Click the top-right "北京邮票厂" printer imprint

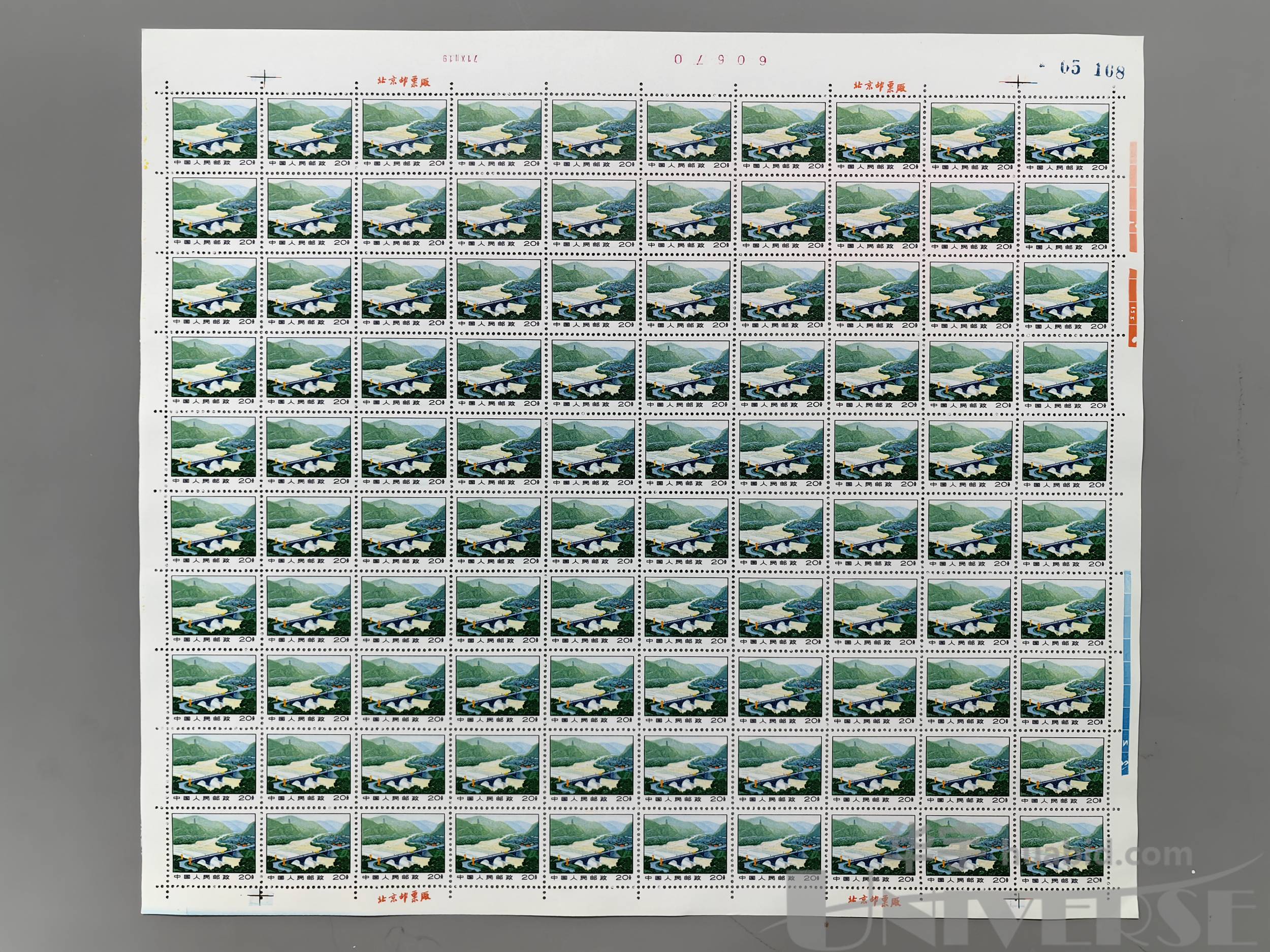coord(879,86)
